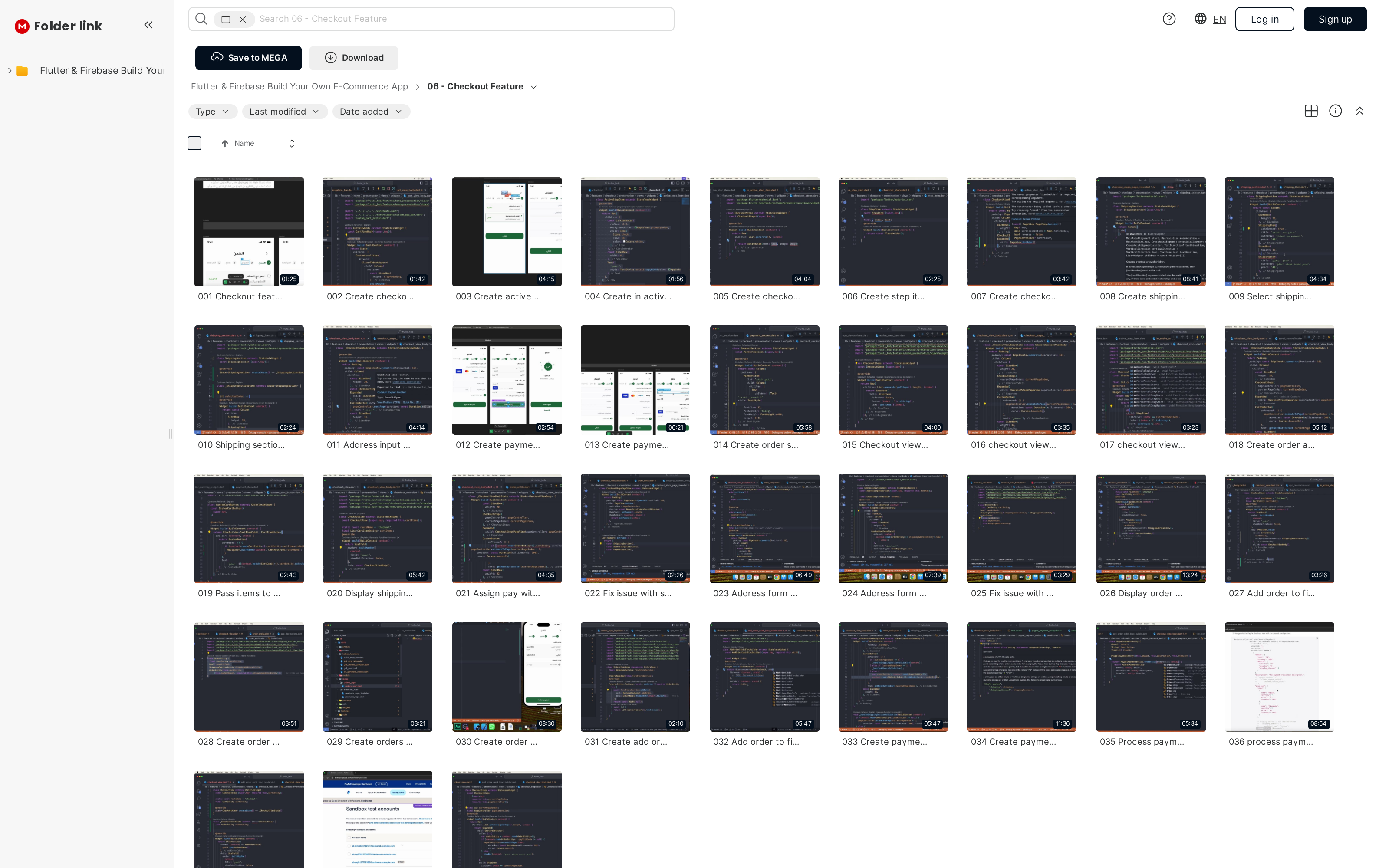The width and height of the screenshot is (1389, 868).
Task: Click the Save to MEGA button
Action: point(248,58)
